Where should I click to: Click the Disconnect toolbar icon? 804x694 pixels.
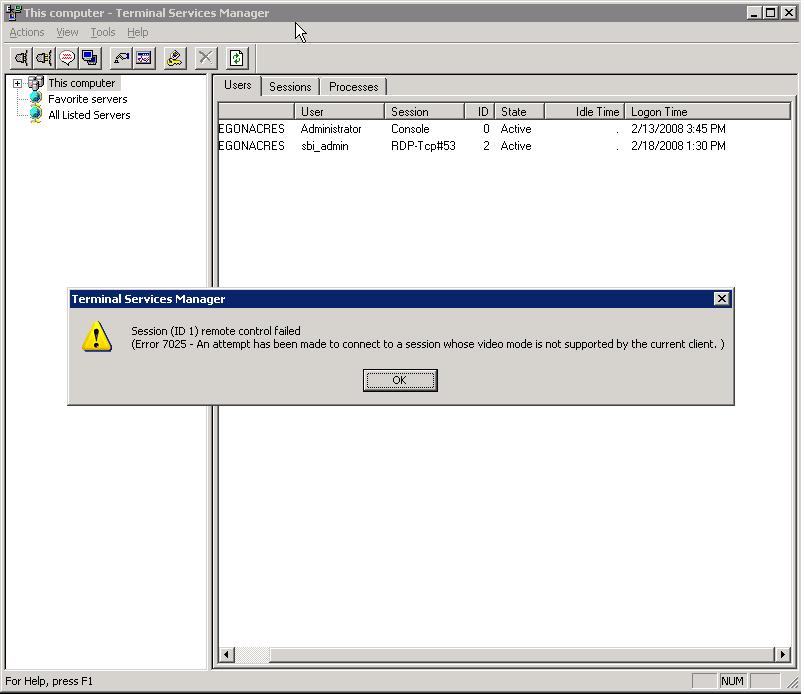(44, 58)
